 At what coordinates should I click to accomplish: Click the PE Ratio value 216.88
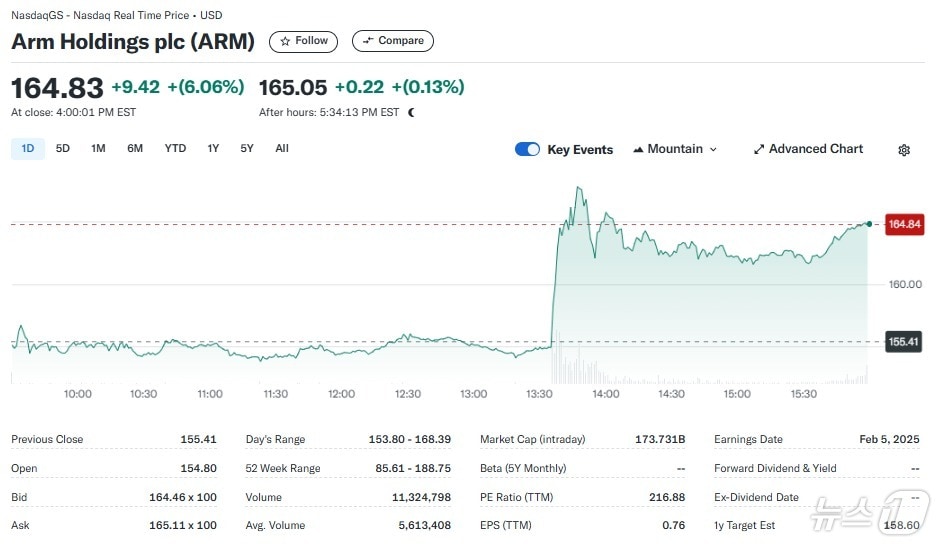[667, 497]
